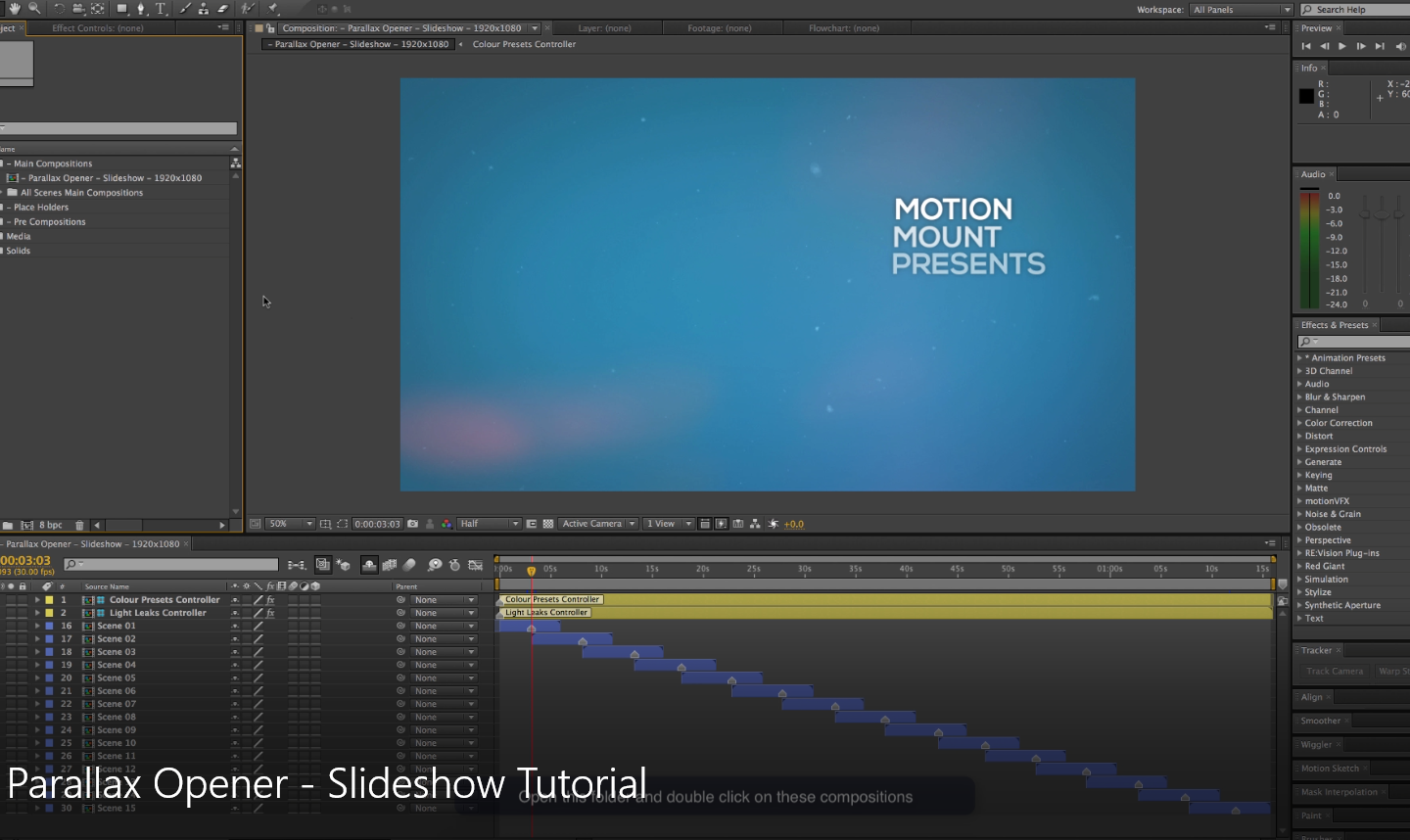This screenshot has width=1410, height=840.
Task: Expand the Color Correction effects category
Action: pos(1338,422)
